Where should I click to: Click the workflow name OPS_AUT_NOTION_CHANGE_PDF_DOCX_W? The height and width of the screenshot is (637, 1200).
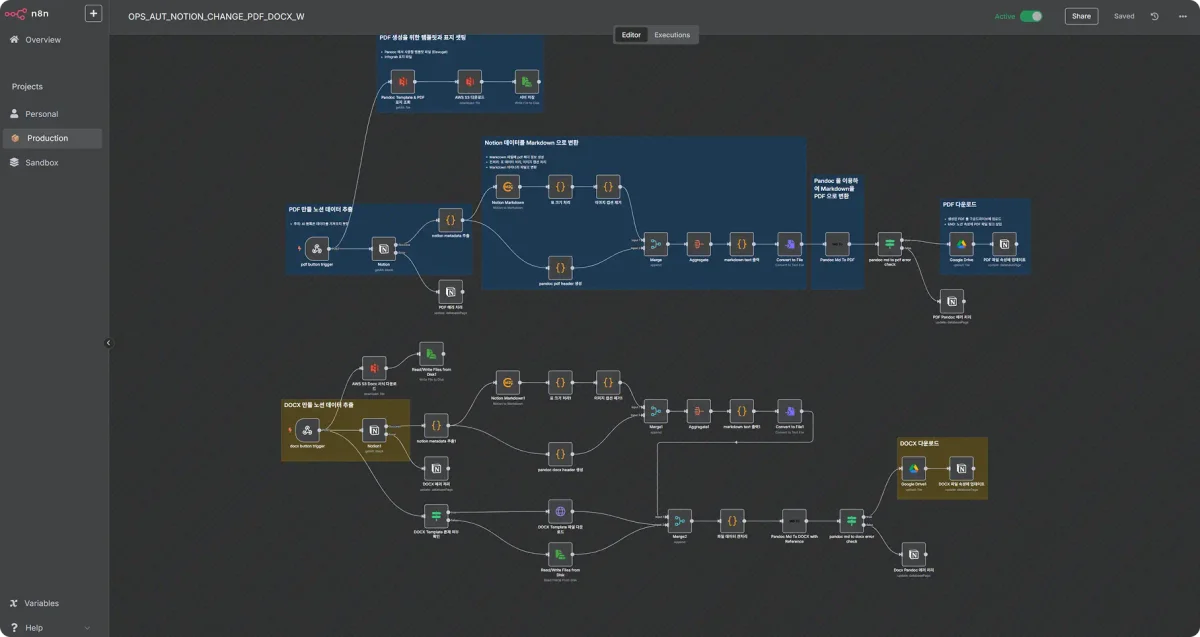click(216, 17)
